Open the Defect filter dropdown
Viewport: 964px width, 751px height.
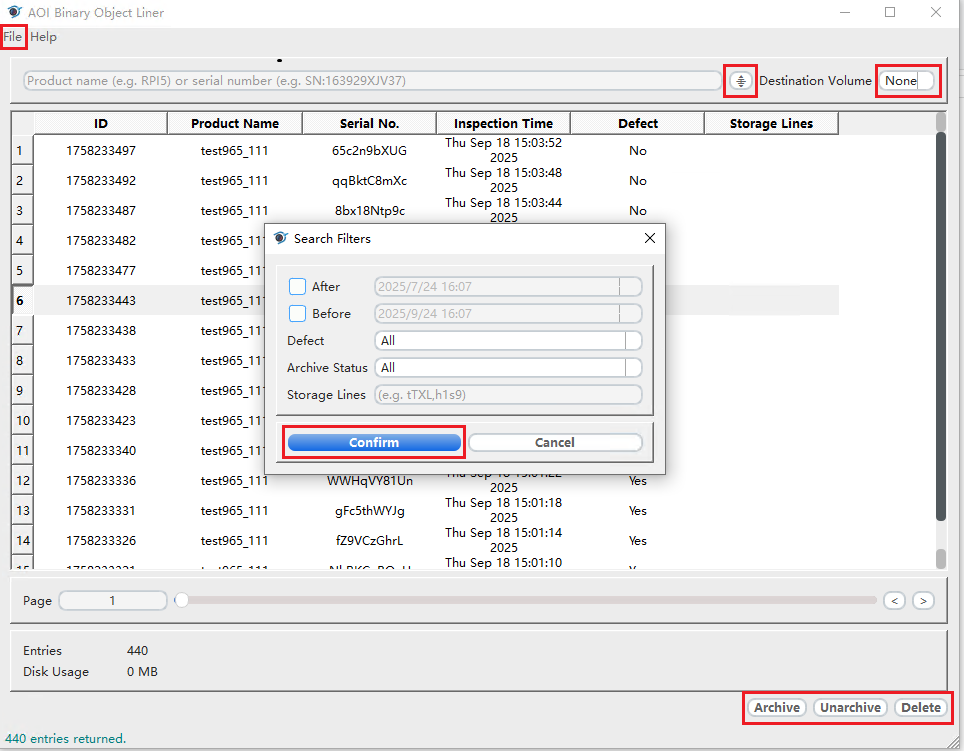pos(508,341)
